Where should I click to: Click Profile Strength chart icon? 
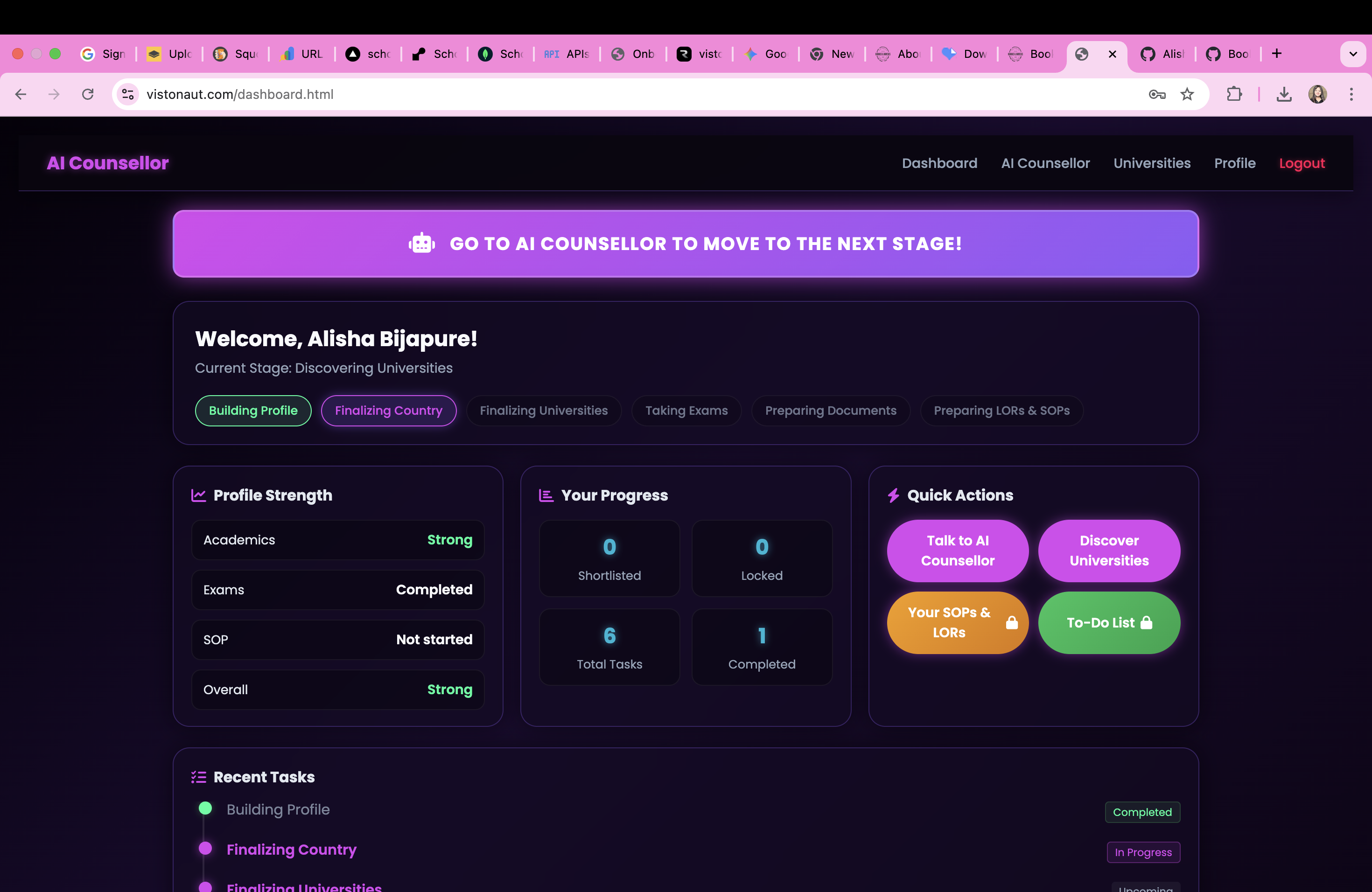(198, 495)
